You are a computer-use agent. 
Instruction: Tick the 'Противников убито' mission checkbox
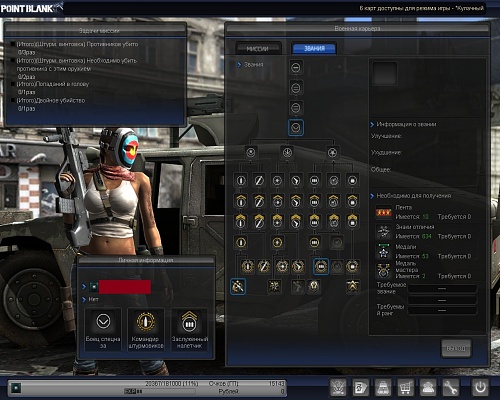click(x=13, y=44)
